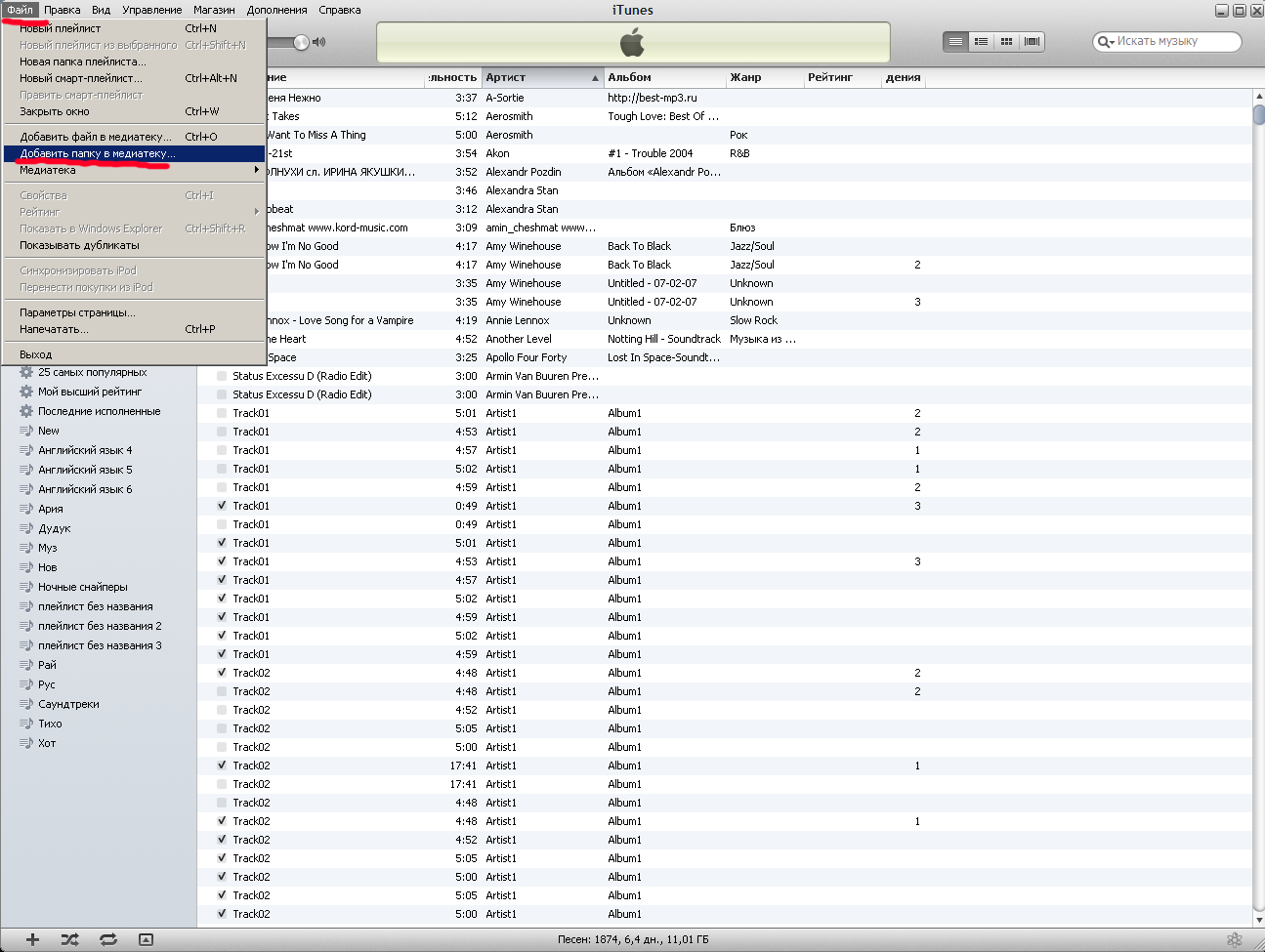Switch to grid view icon

[1006, 41]
